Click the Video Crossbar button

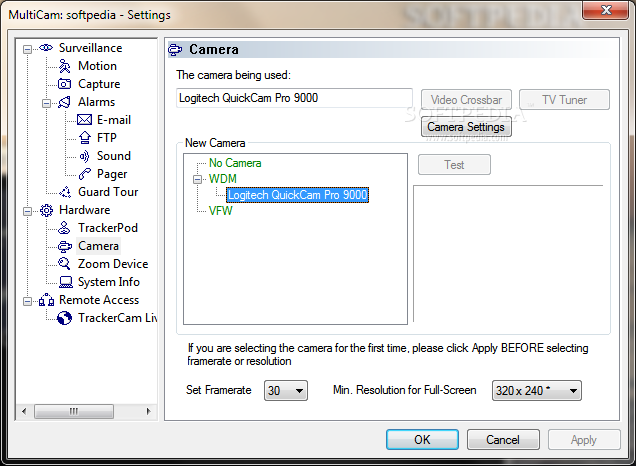point(466,100)
